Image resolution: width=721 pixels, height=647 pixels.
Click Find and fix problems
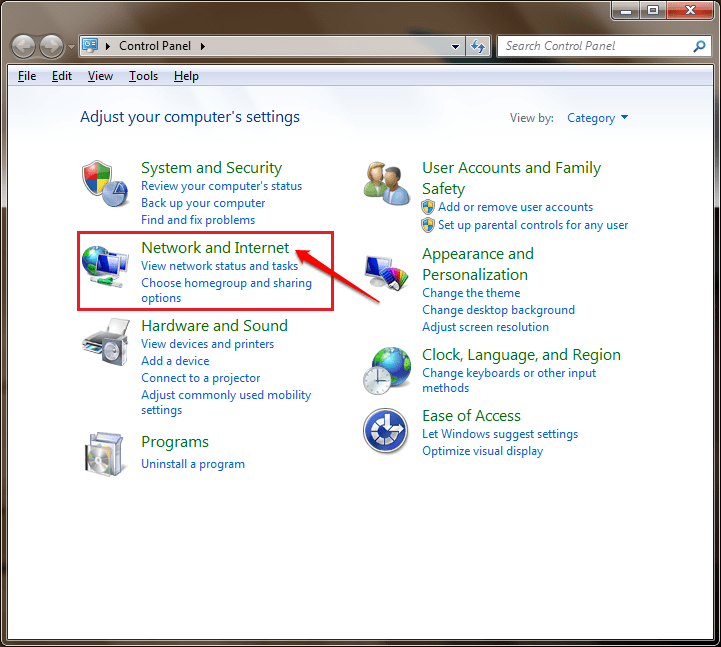(x=198, y=220)
